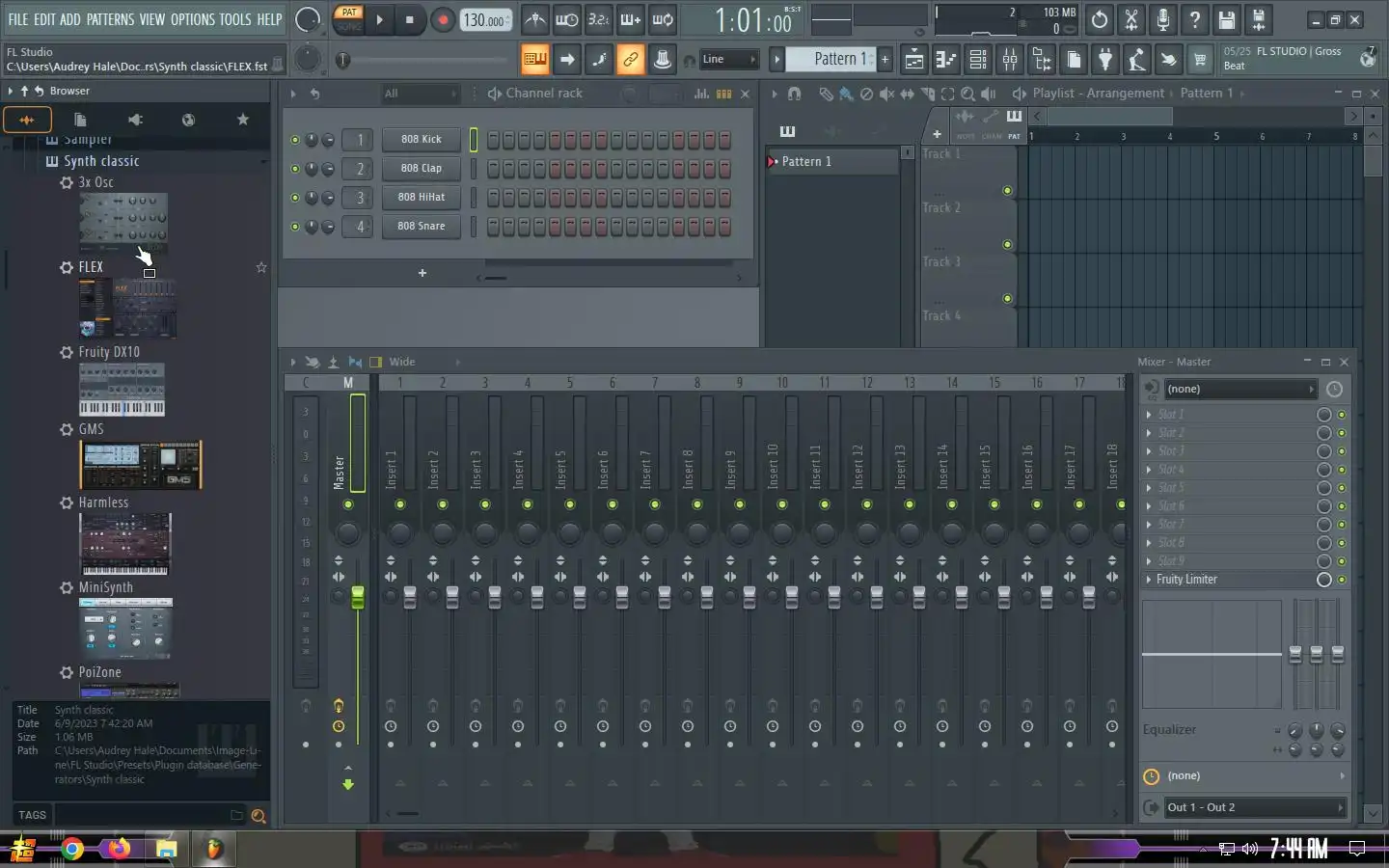The height and width of the screenshot is (868, 1389).
Task: Toggle the loop recording icon
Action: (x=663, y=19)
